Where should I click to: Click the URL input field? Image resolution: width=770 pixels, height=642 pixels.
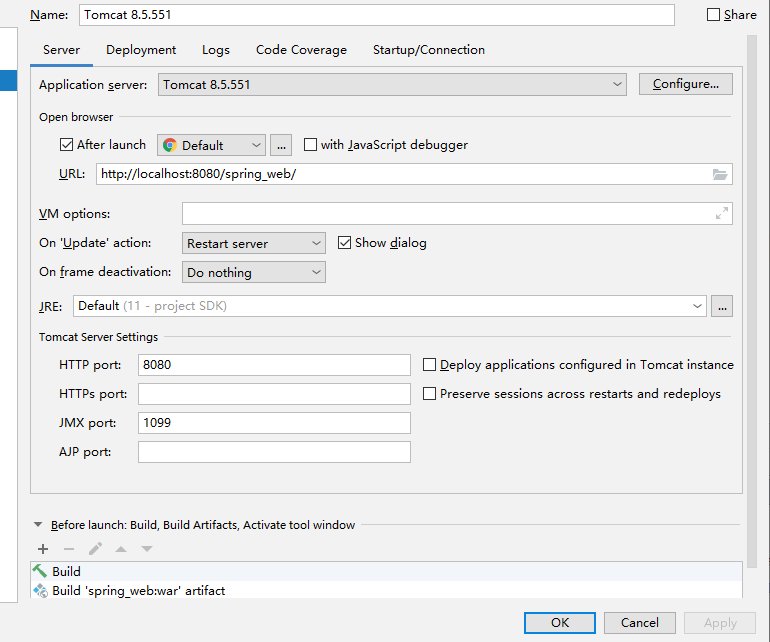414,174
